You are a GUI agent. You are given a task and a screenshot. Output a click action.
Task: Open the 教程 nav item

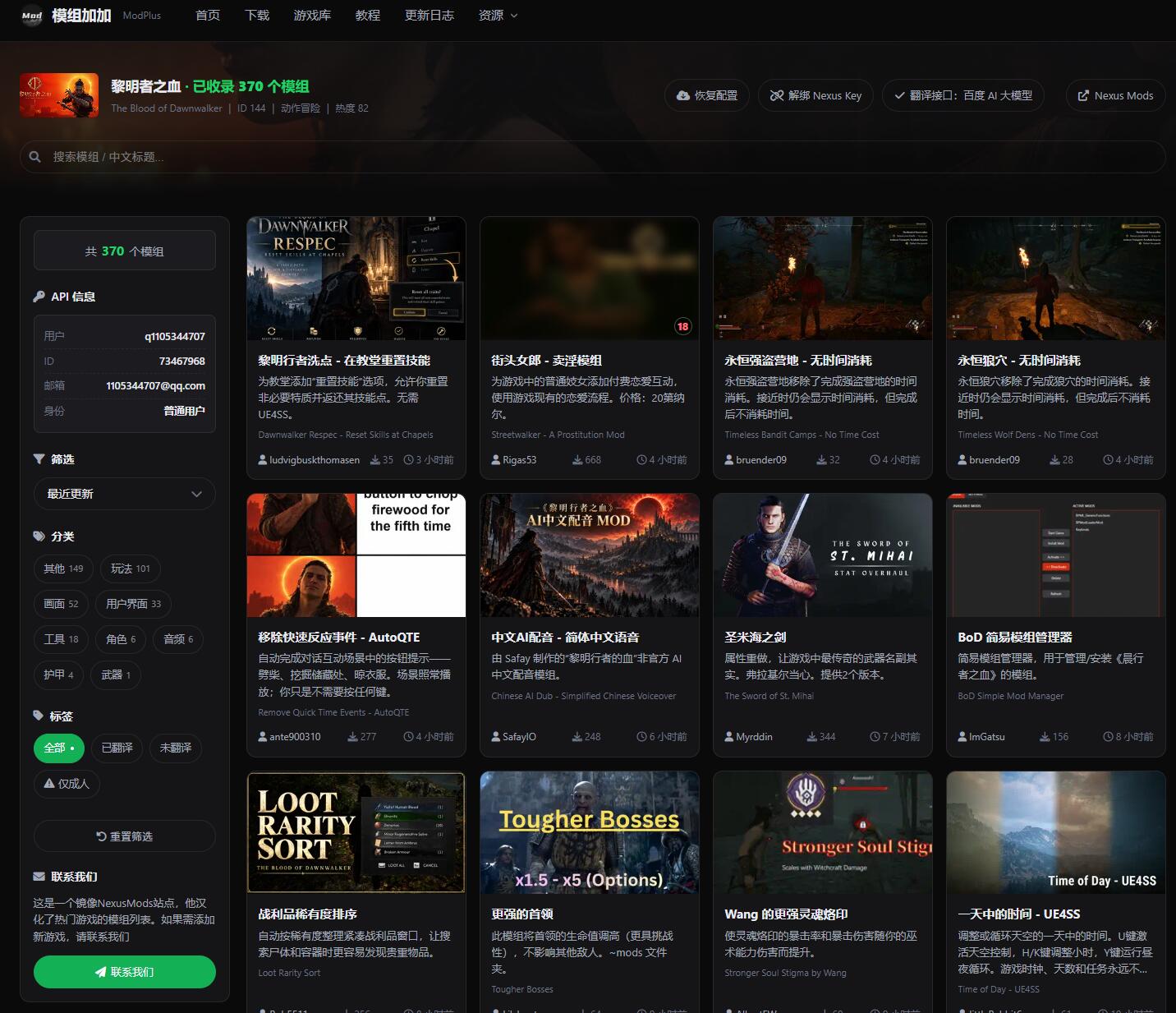click(x=368, y=15)
